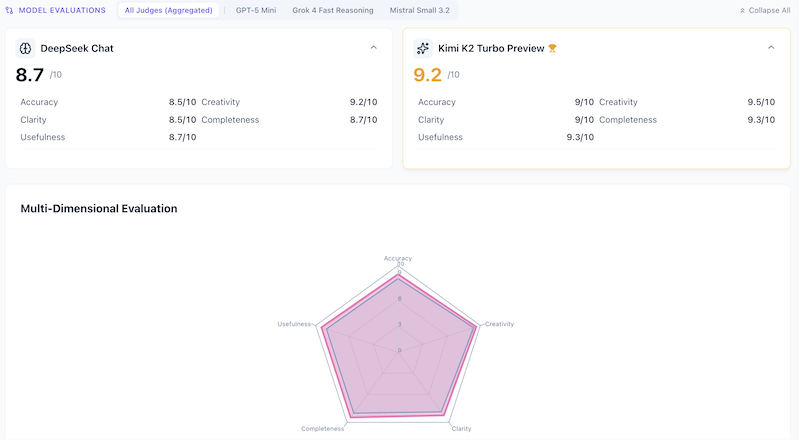The height and width of the screenshot is (443, 800).
Task: Click the Accuracy axis label on radar chart
Action: [x=398, y=258]
